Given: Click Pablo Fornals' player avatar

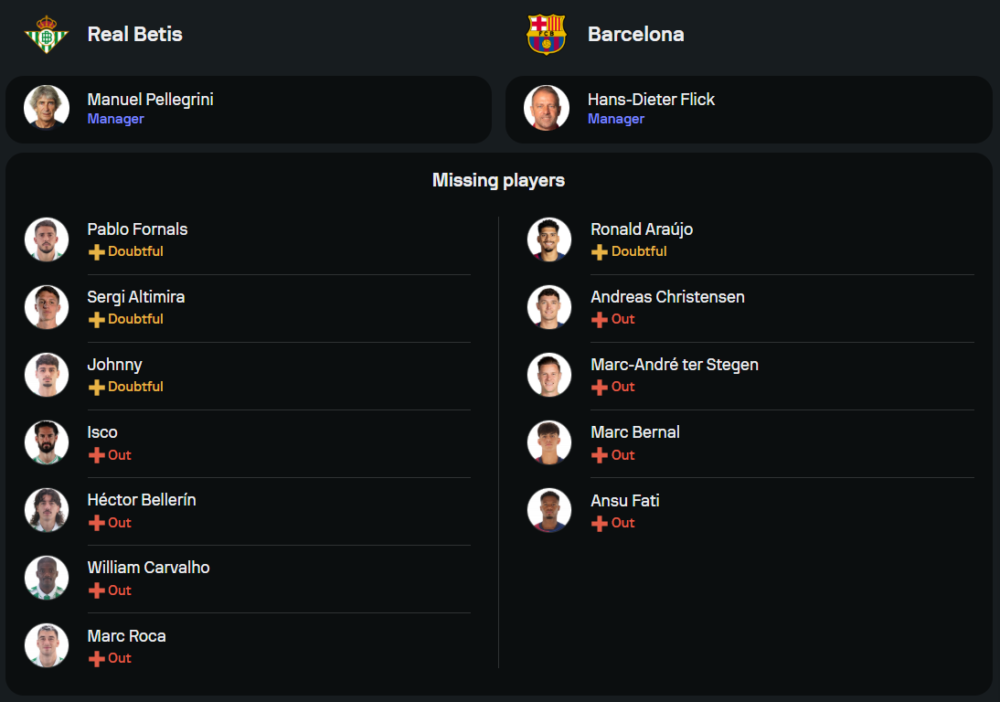Looking at the screenshot, I should [x=46, y=240].
